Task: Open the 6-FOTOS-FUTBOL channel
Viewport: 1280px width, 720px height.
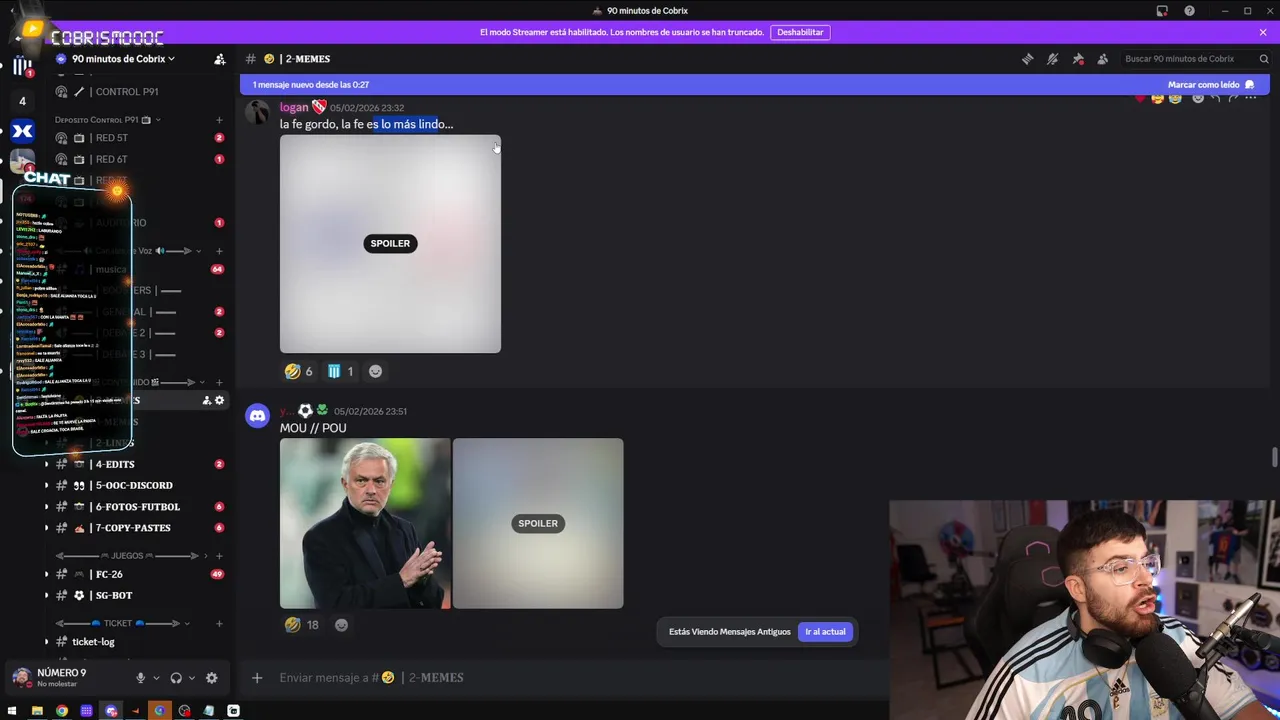Action: (138, 507)
